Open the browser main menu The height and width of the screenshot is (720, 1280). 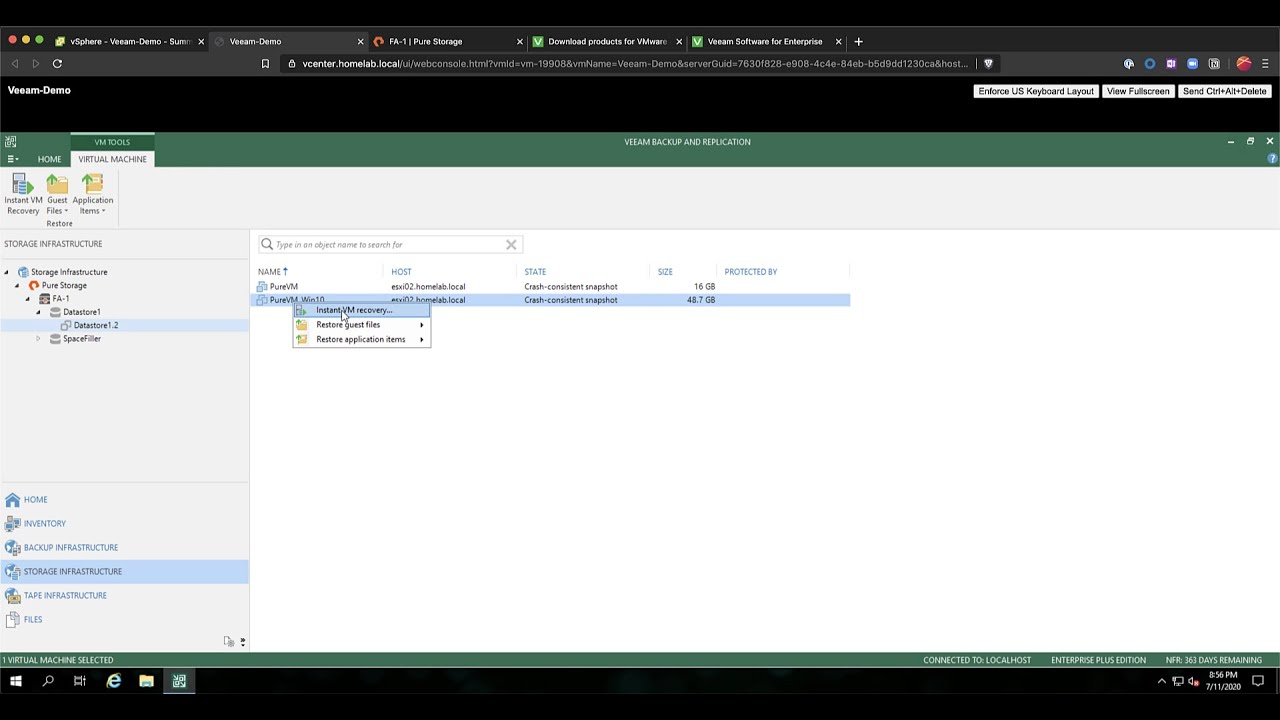coord(1265,64)
